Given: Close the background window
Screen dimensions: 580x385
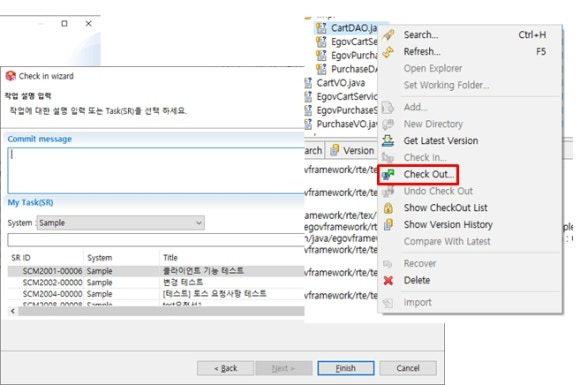Looking at the screenshot, I should [88, 24].
